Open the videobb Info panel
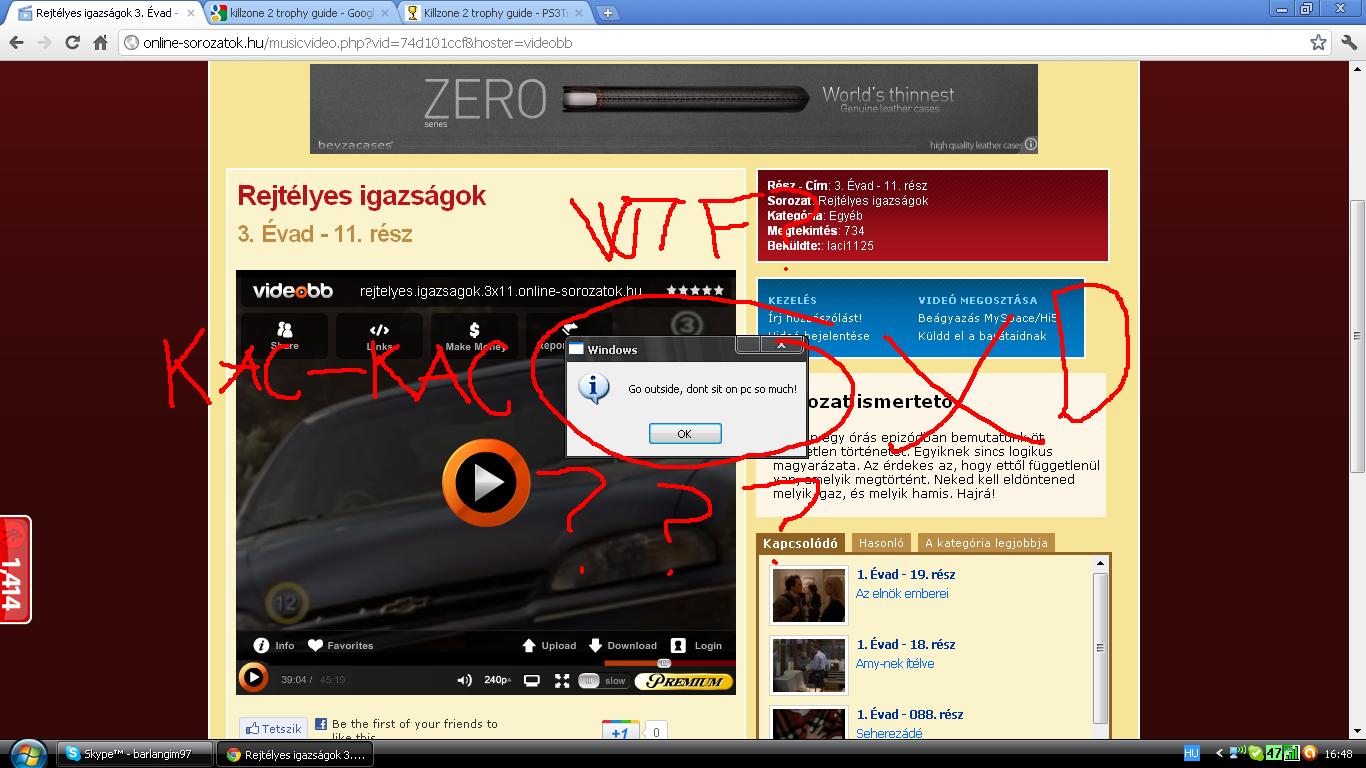This screenshot has height=768, width=1366. 274,645
